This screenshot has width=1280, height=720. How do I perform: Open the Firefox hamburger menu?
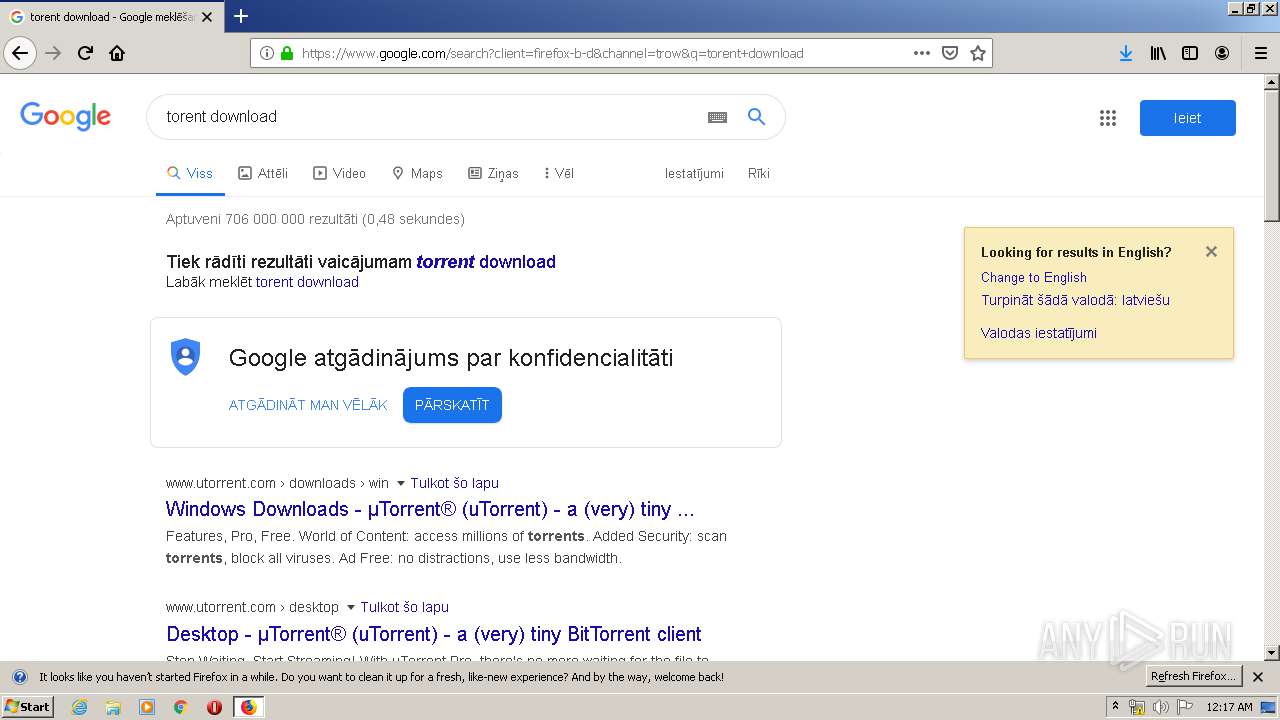coord(1260,53)
